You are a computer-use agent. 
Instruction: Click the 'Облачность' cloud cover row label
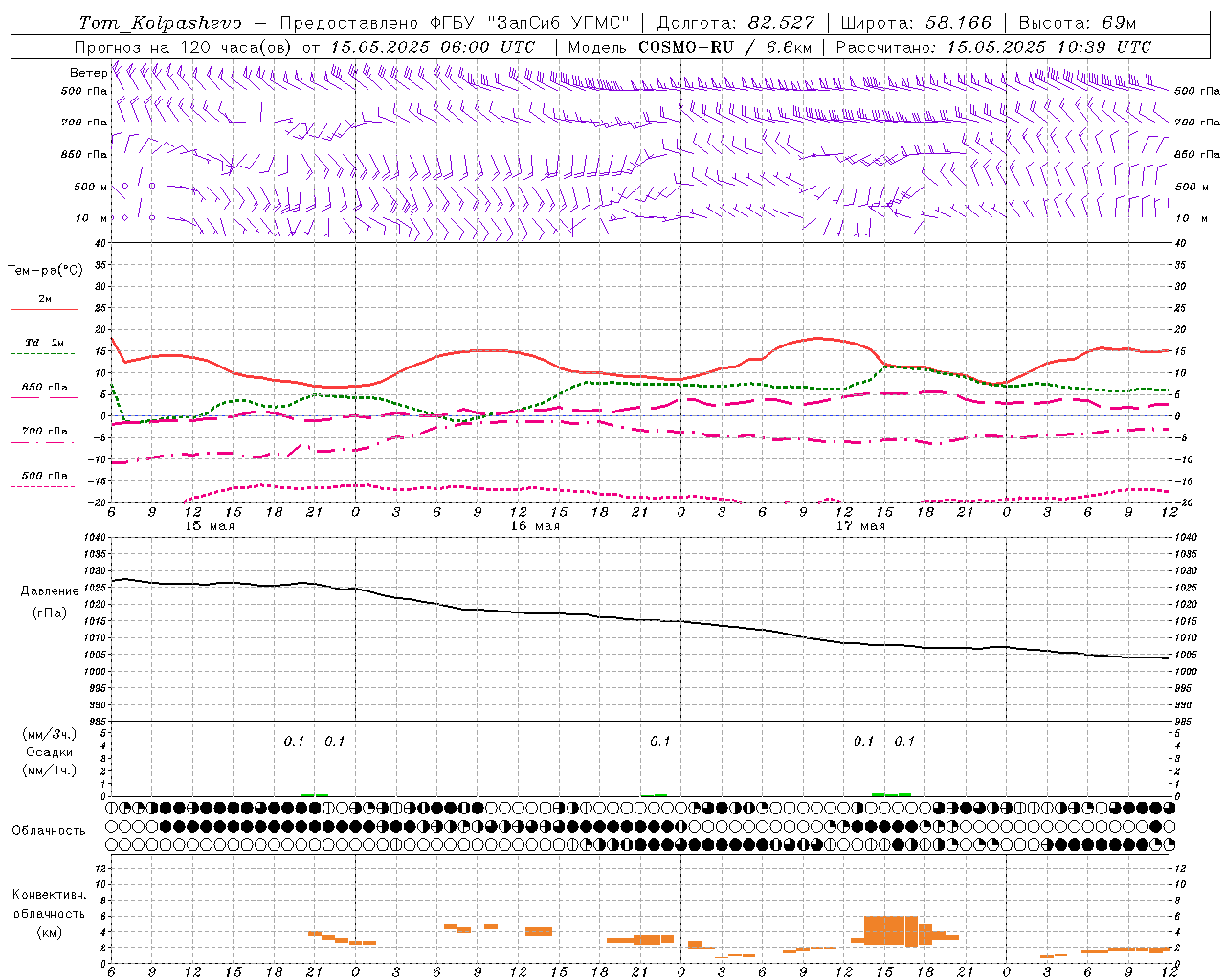coord(49,830)
